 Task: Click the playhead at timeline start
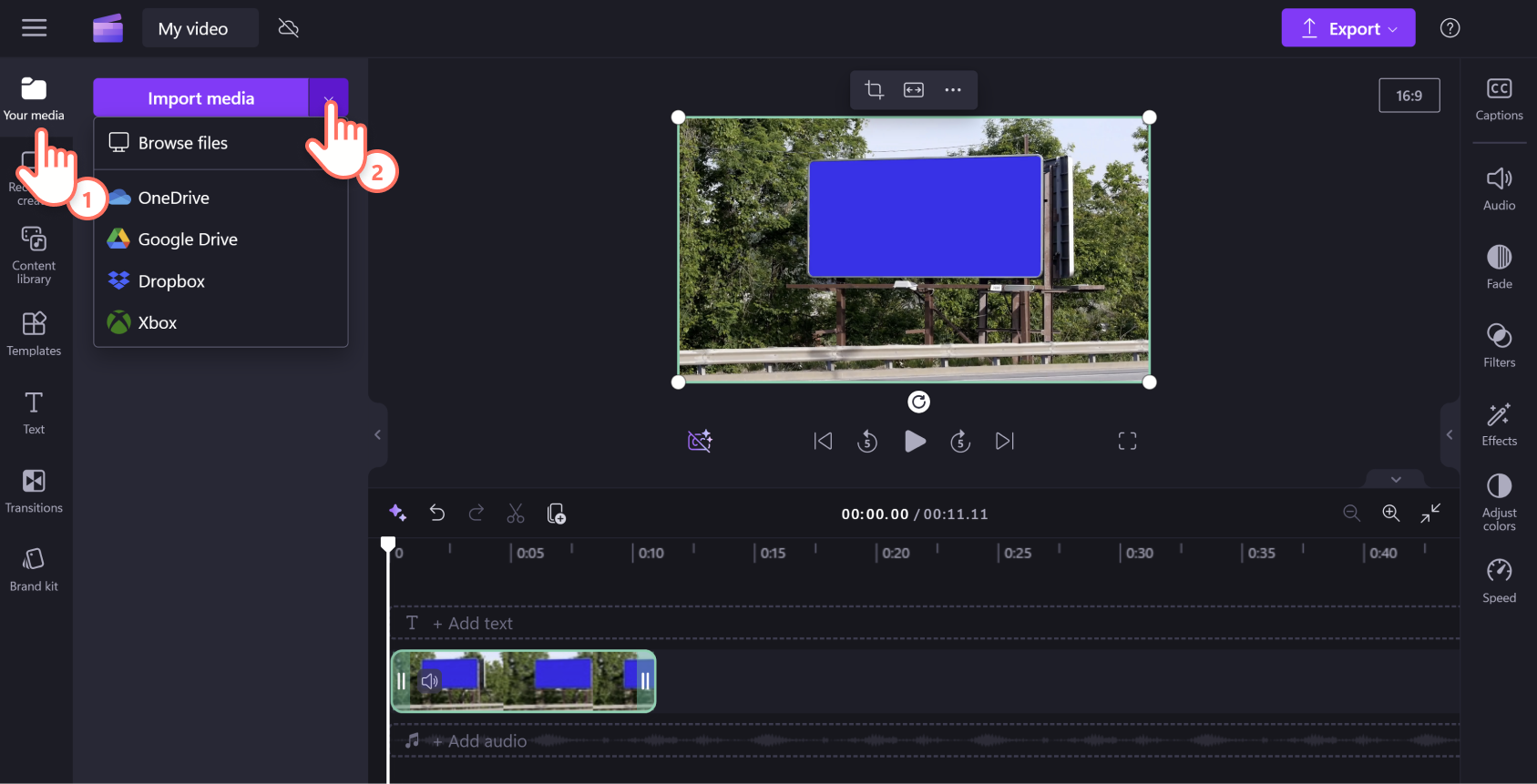coord(388,545)
